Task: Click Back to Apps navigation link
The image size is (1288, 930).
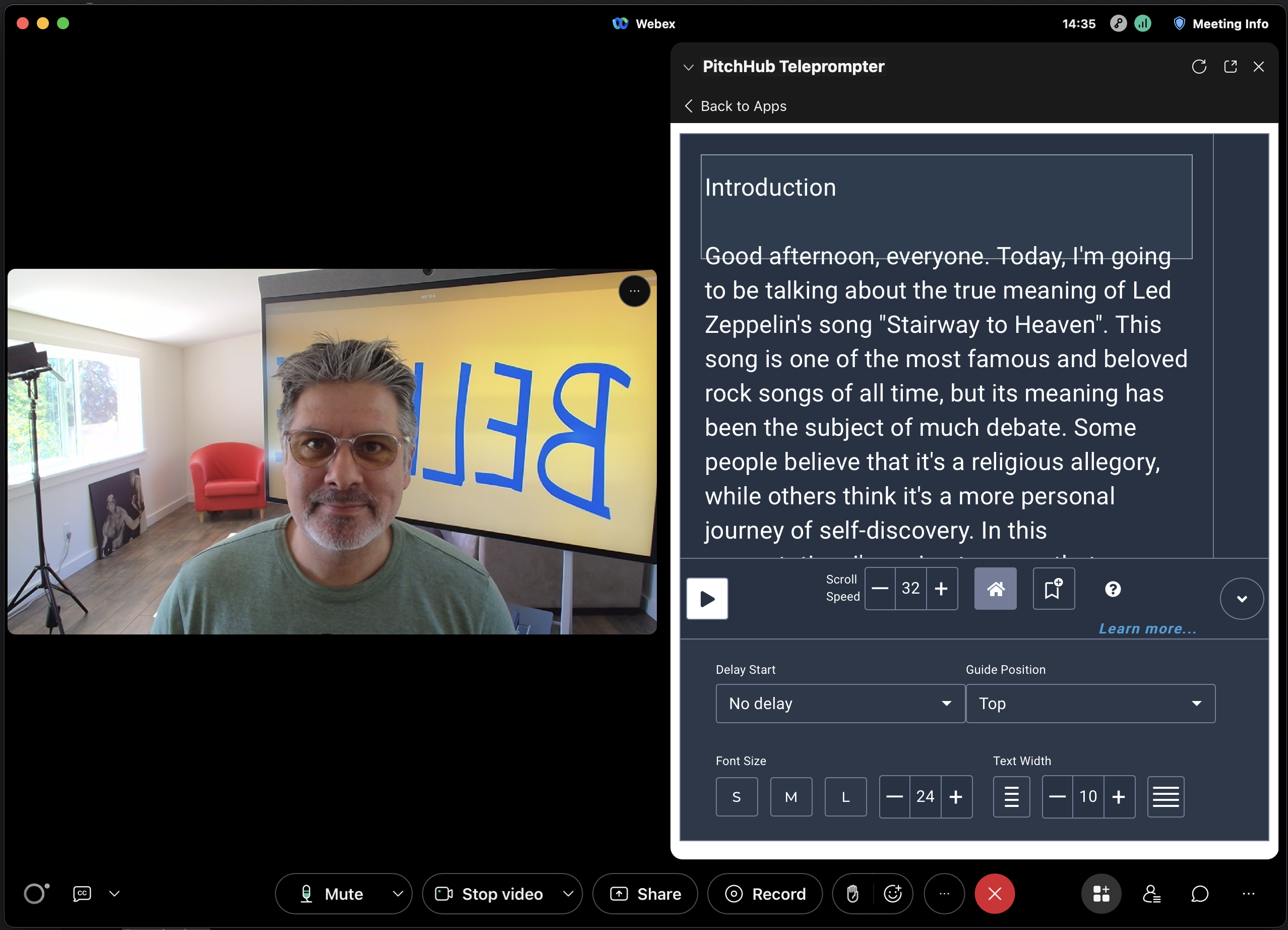Action: point(734,106)
